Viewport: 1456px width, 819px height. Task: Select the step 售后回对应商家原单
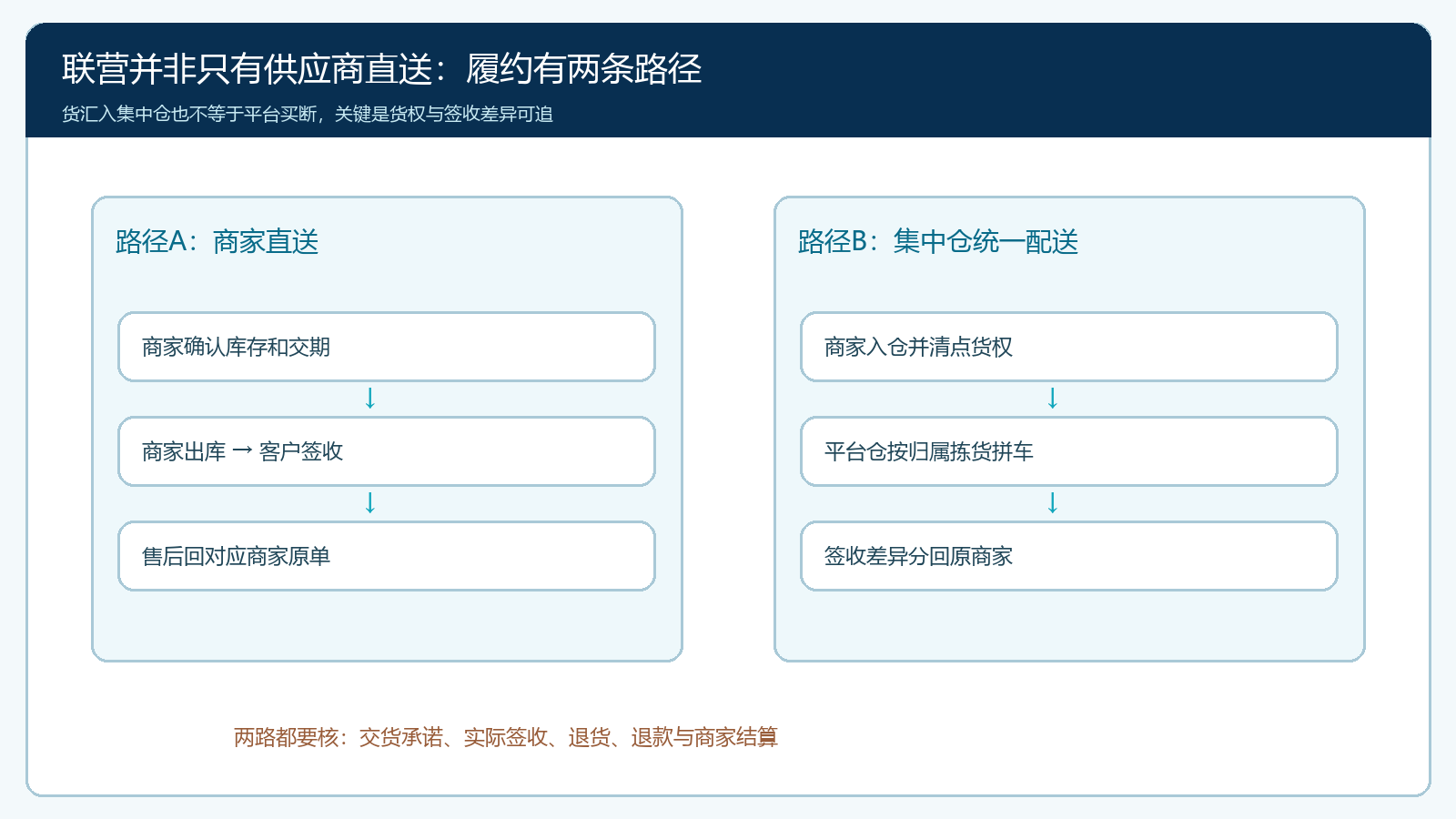tap(387, 556)
